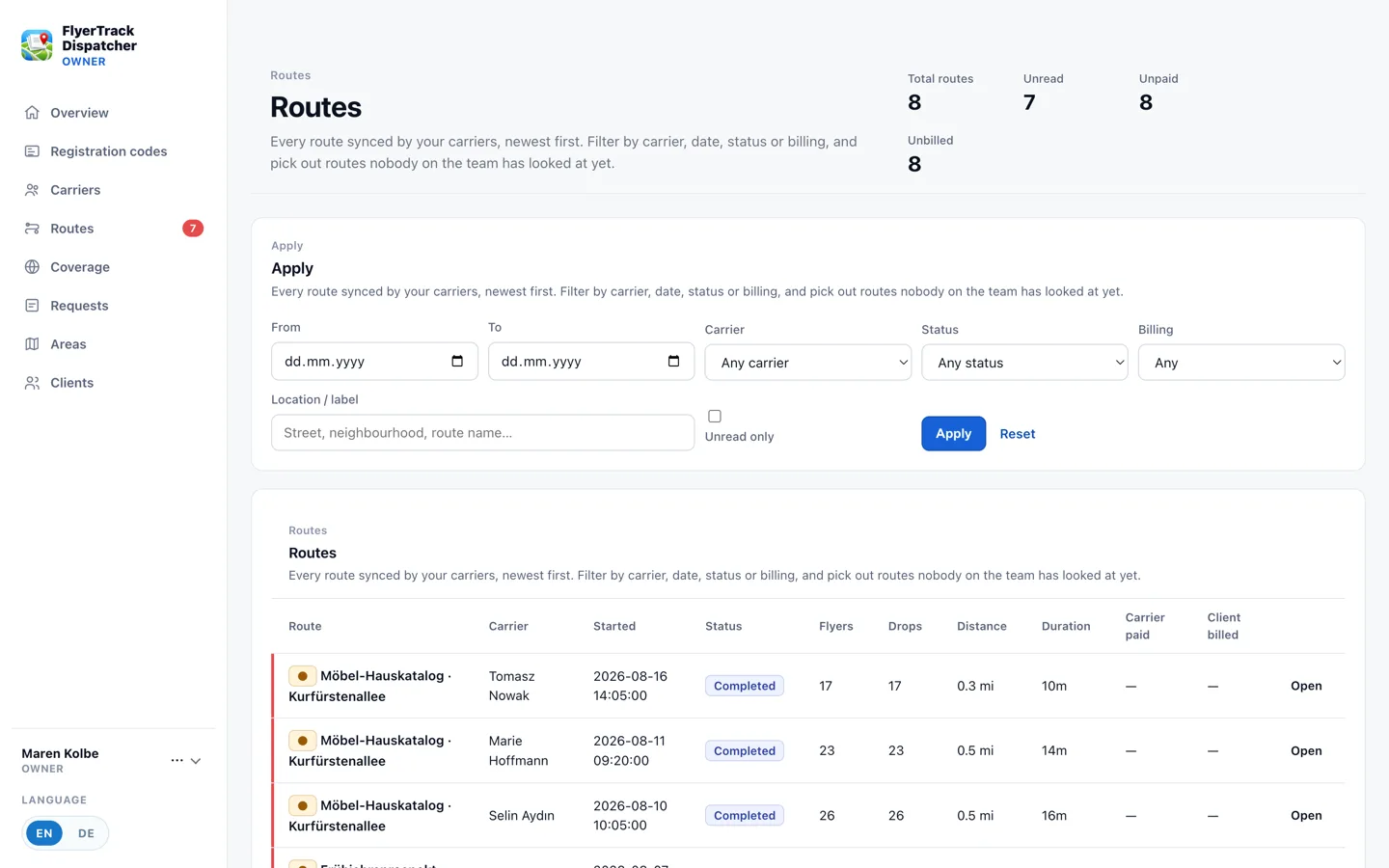
Task: Click the Requests list icon
Action: click(x=32, y=306)
